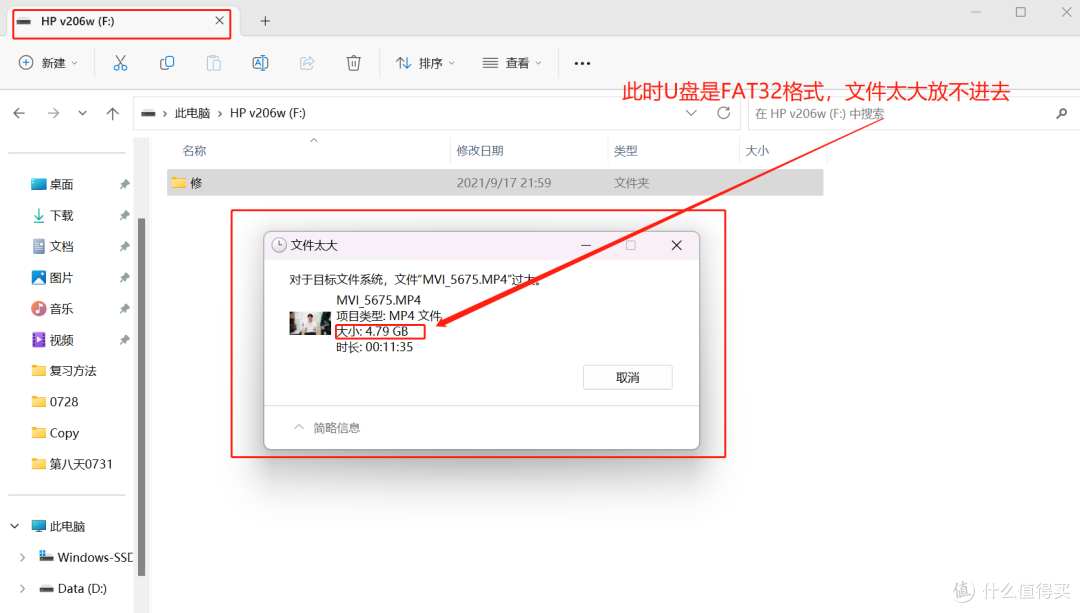The height and width of the screenshot is (613, 1080).
Task: Click the Rename icon in toolbar
Action: 260,63
